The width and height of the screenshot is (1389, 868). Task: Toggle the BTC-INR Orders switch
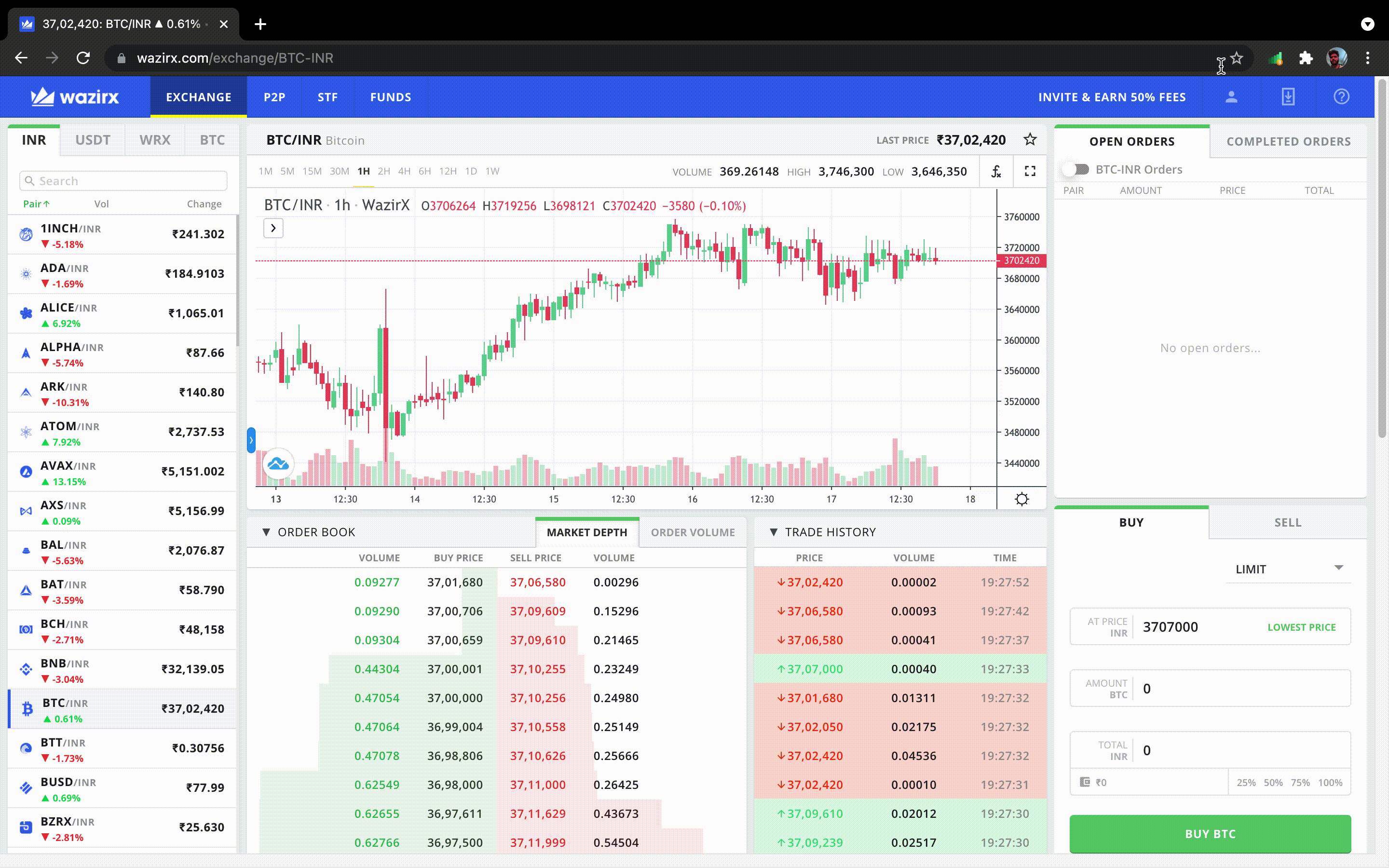click(x=1075, y=169)
